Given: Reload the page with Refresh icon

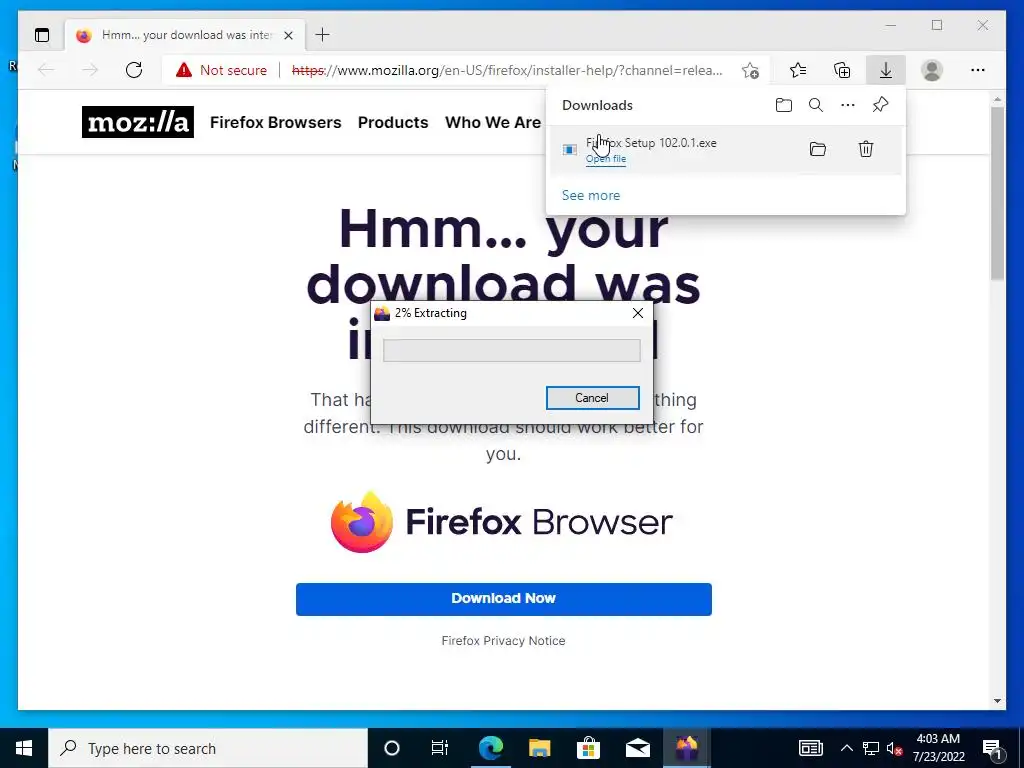Looking at the screenshot, I should pyautogui.click(x=134, y=70).
